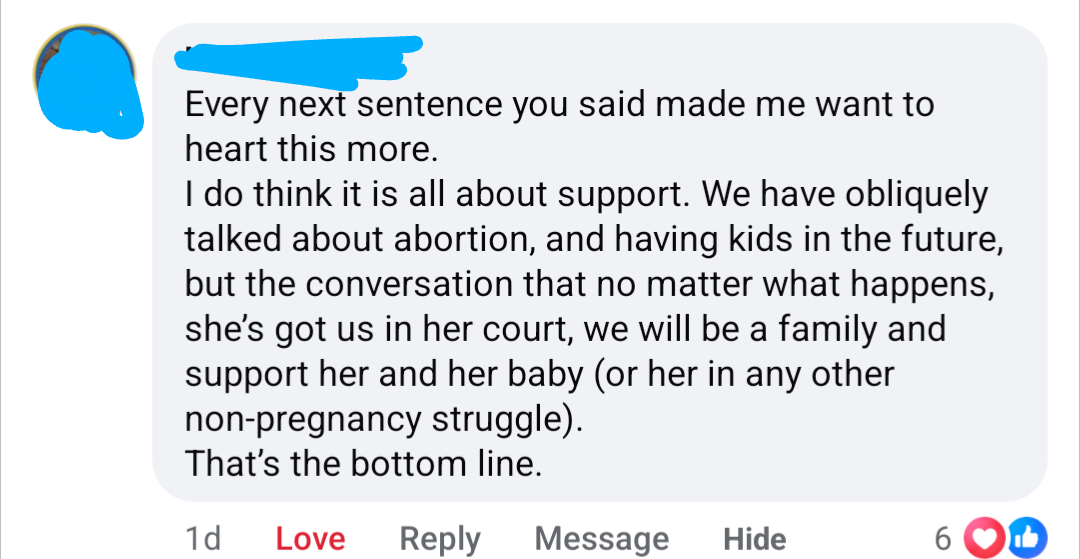1080x559 pixels.
Task: Click the text 'non-pregnancy struggle'
Action: coord(378,419)
